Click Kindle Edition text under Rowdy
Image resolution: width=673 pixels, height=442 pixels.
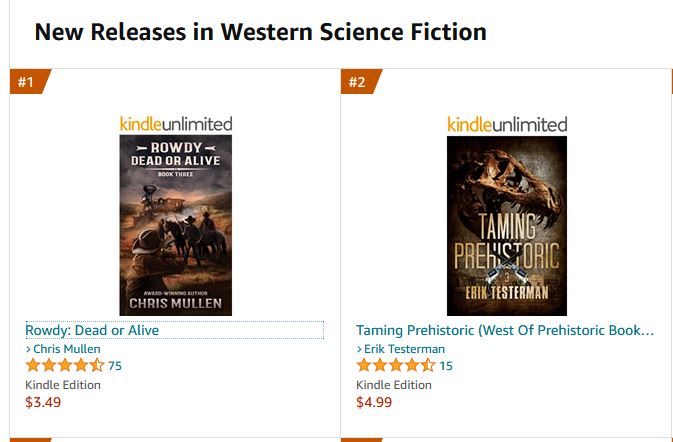(x=63, y=385)
